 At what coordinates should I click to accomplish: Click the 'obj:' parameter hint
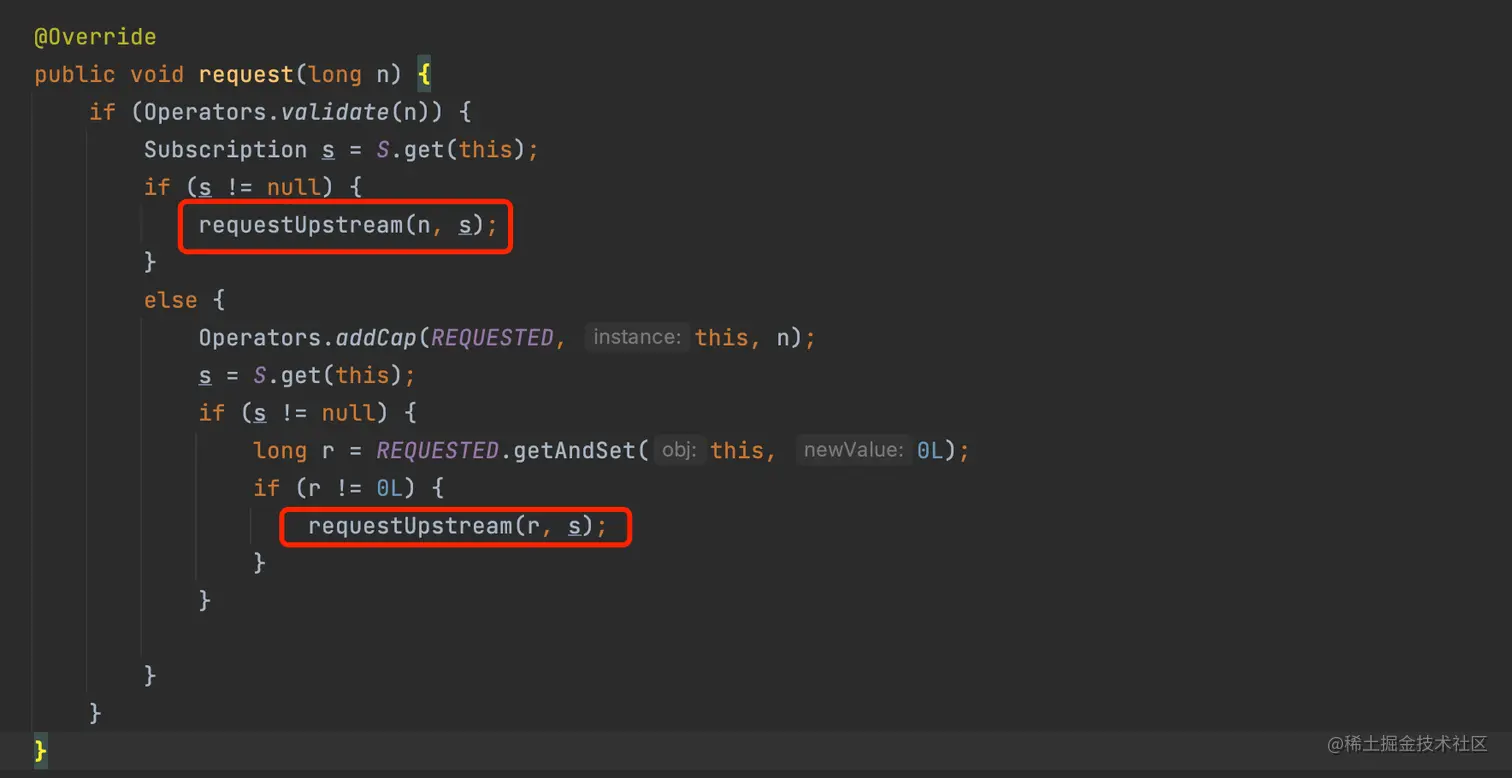[x=679, y=451]
